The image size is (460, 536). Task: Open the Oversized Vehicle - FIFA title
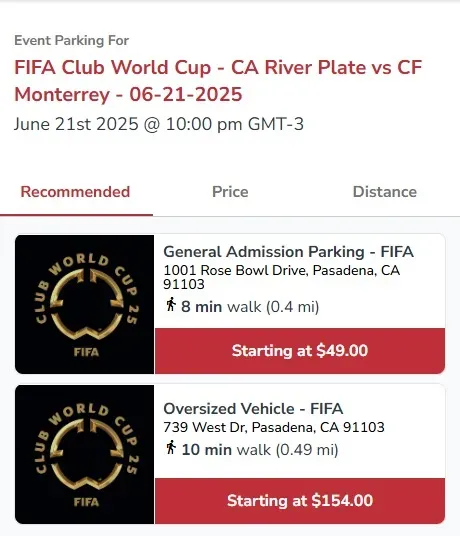pyautogui.click(x=253, y=409)
